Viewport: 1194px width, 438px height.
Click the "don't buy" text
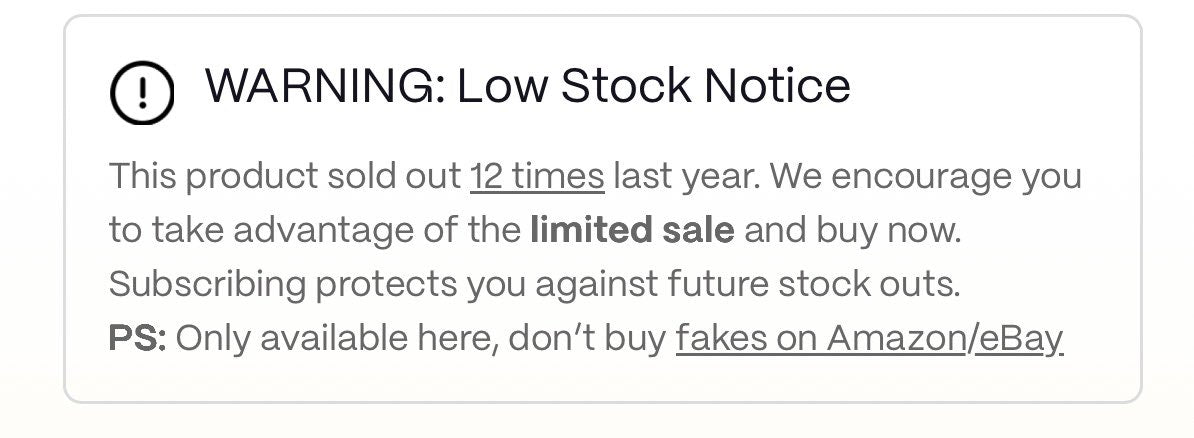[587, 339]
